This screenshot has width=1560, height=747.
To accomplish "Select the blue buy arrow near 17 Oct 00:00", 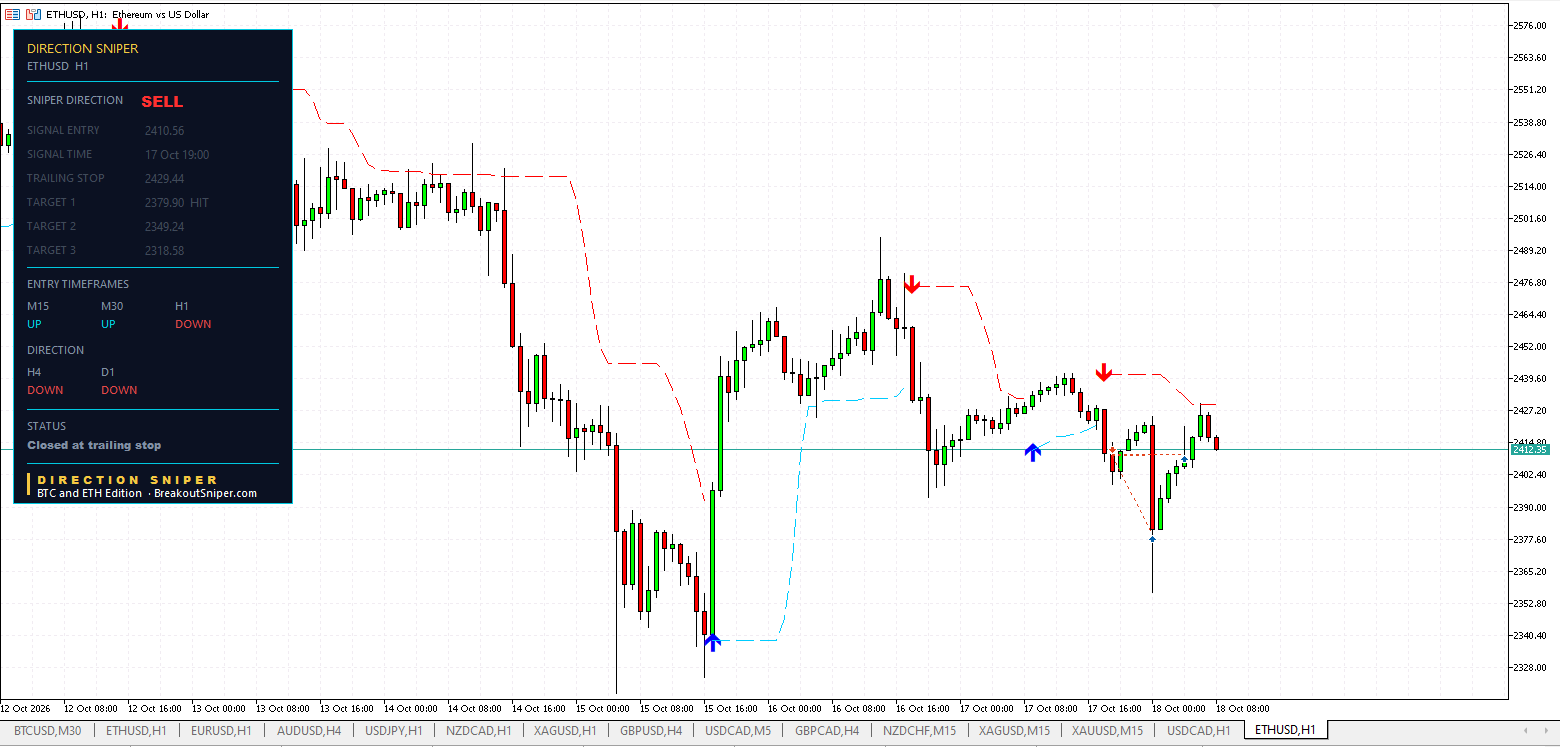I will pyautogui.click(x=1033, y=452).
